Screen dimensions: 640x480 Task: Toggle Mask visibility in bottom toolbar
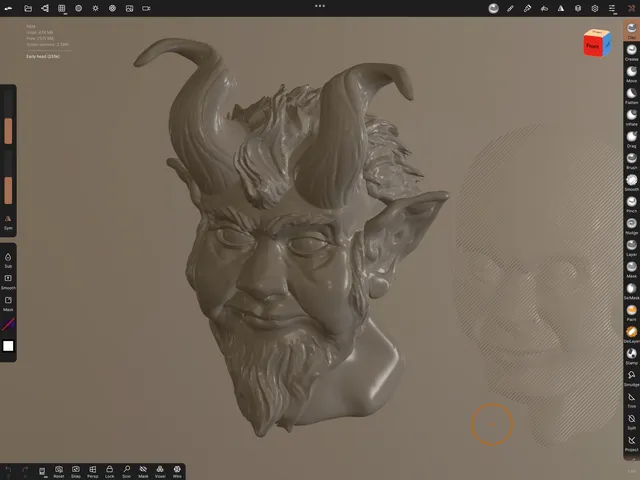[143, 471]
